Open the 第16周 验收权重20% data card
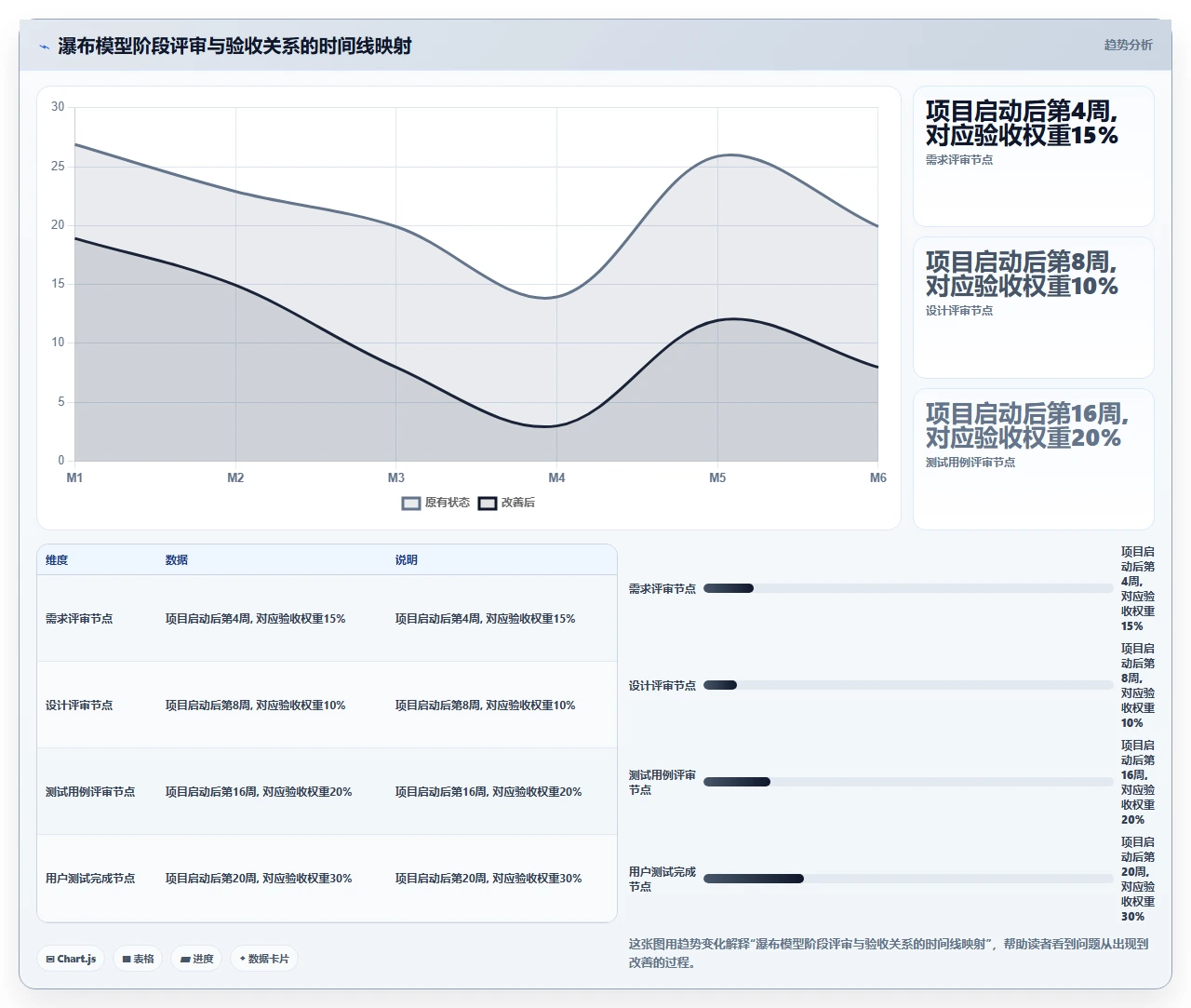 click(1034, 459)
